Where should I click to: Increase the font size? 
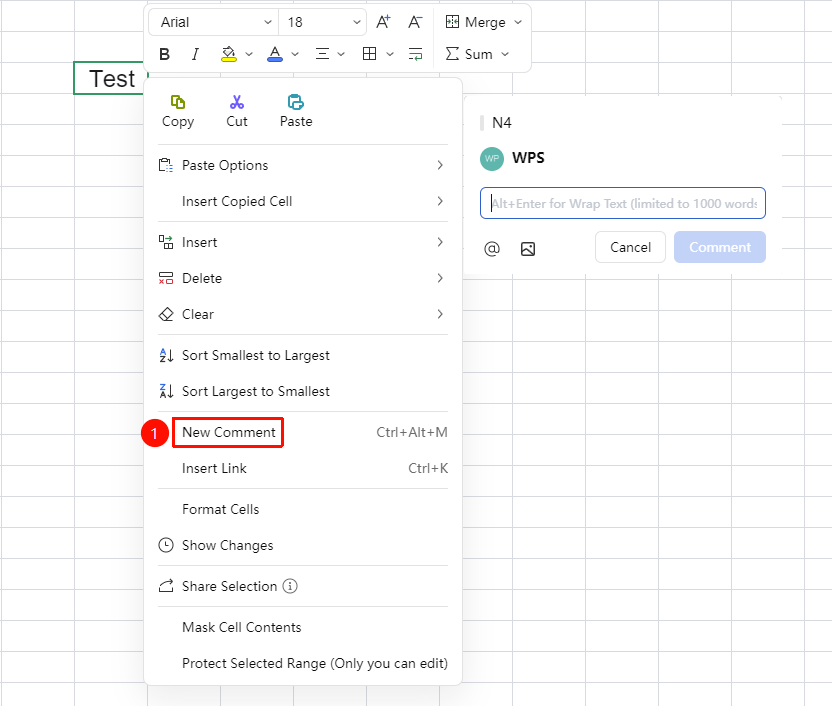click(x=383, y=22)
